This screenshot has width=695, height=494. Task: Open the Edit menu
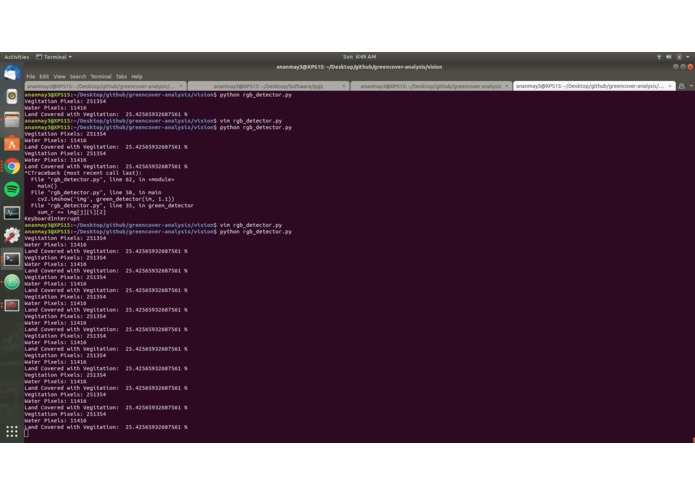click(44, 77)
